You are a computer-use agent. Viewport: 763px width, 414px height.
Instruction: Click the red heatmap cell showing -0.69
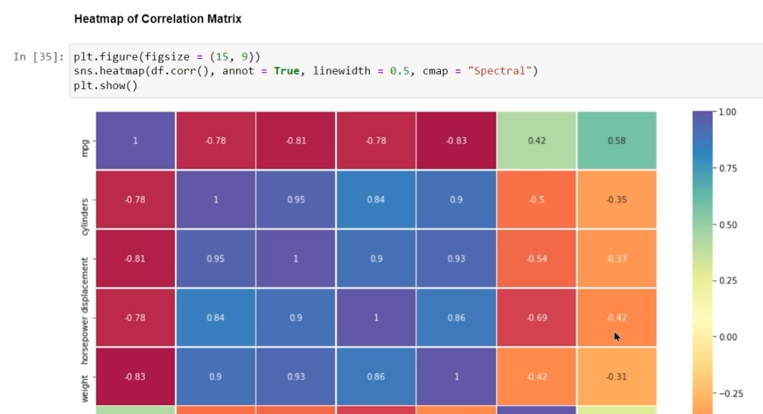[536, 318]
